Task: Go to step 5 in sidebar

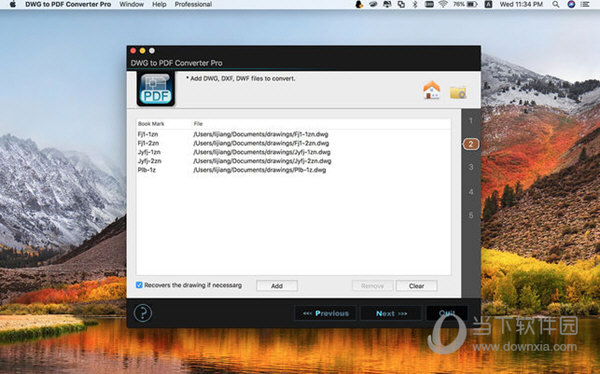Action: [471, 215]
